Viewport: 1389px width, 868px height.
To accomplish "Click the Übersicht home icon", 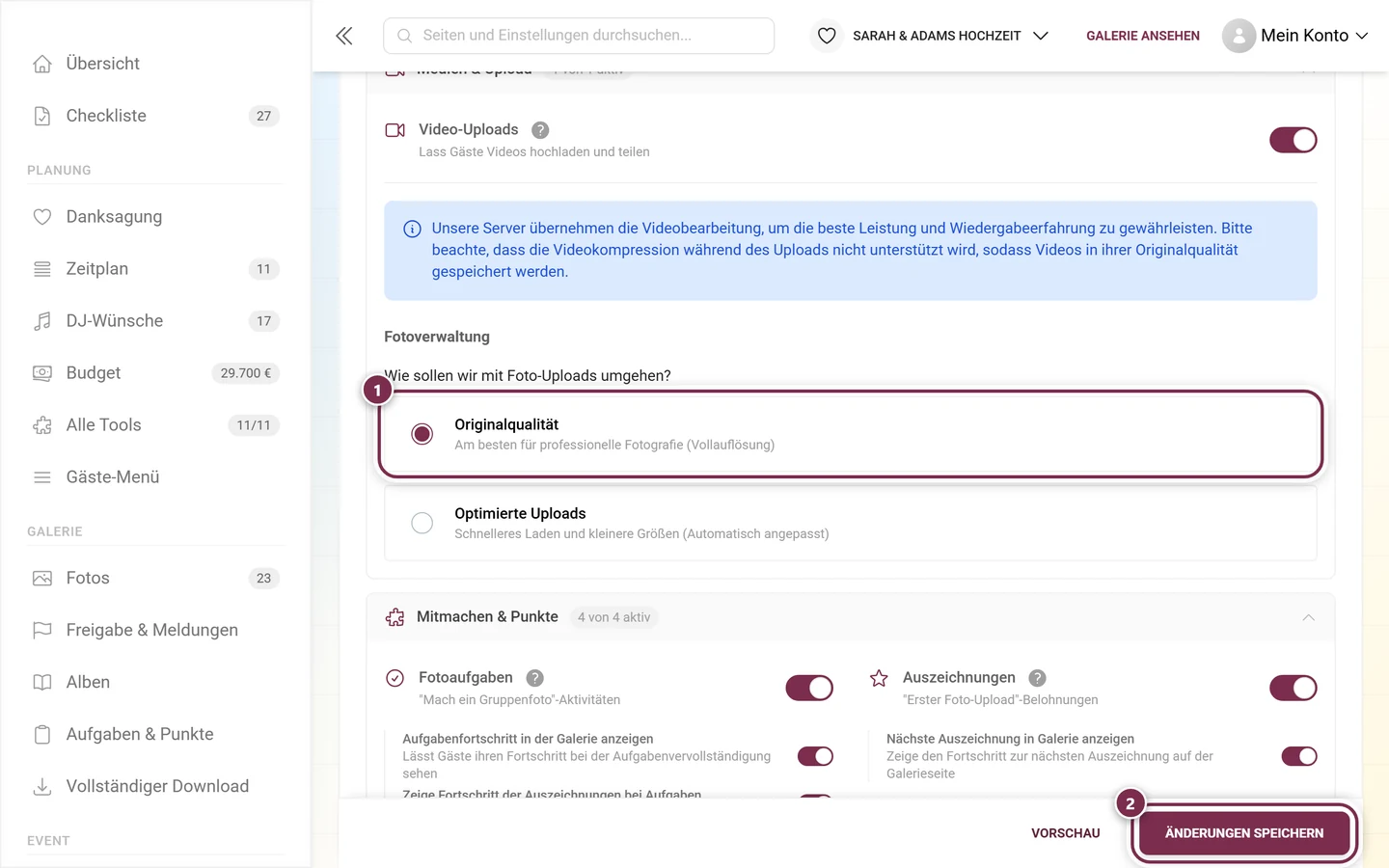I will [42, 64].
